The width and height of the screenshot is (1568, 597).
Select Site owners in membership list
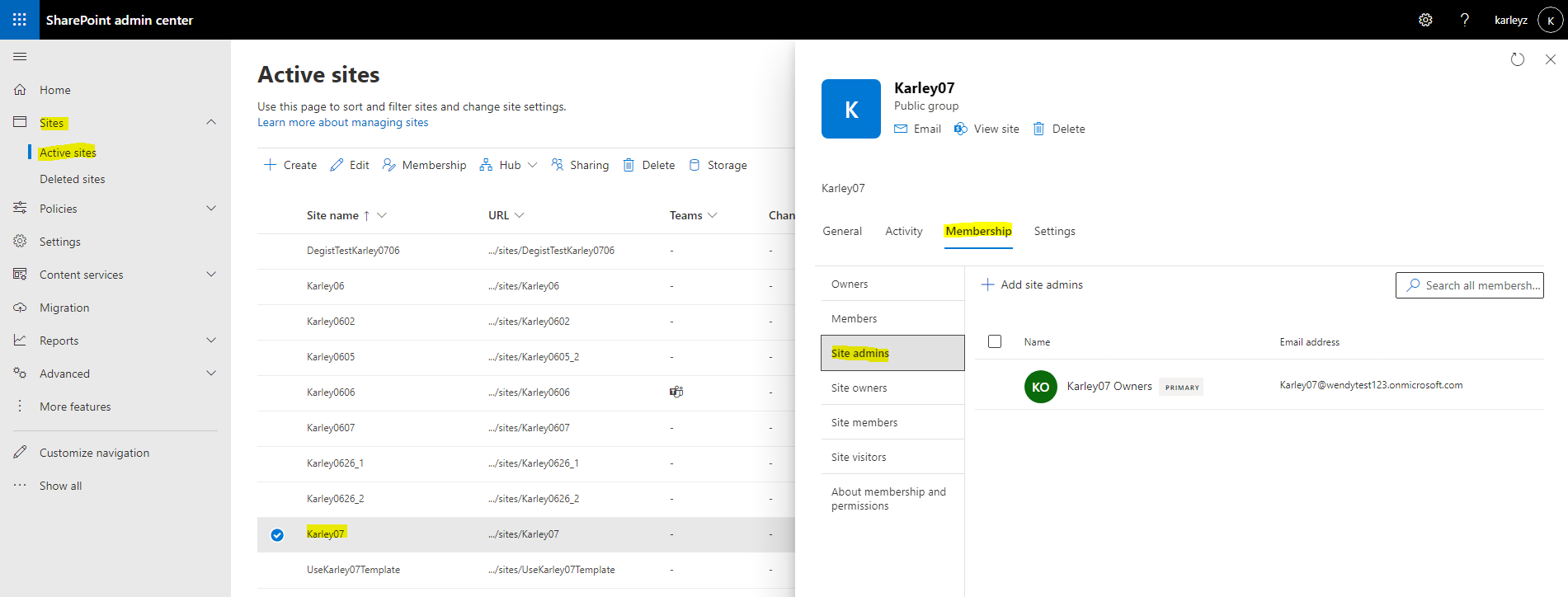[892, 388]
